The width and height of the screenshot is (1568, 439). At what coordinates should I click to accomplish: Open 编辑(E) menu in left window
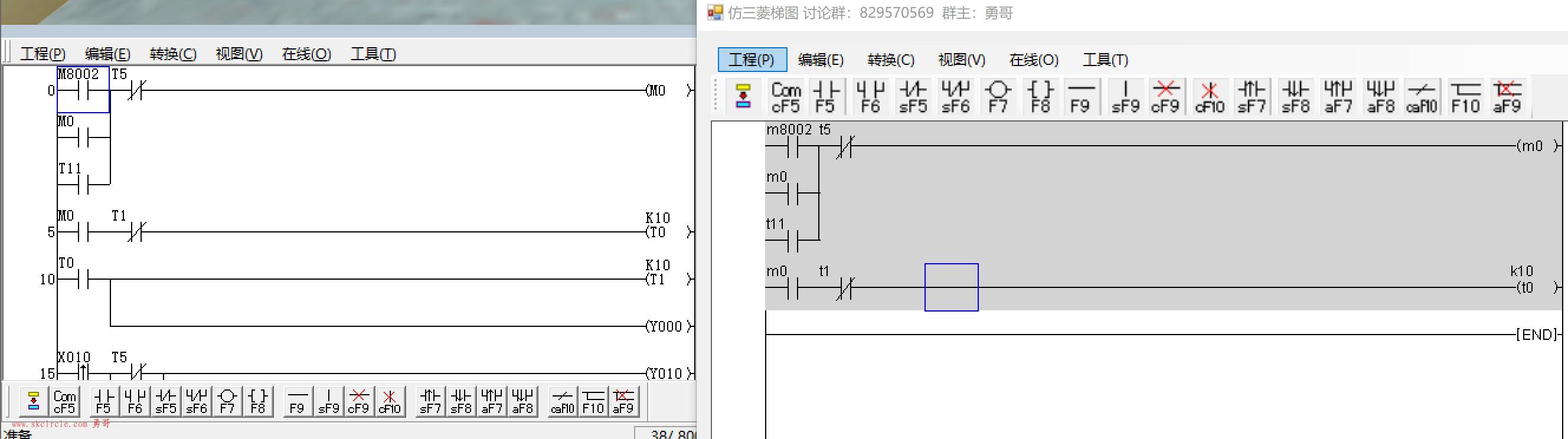[x=107, y=54]
